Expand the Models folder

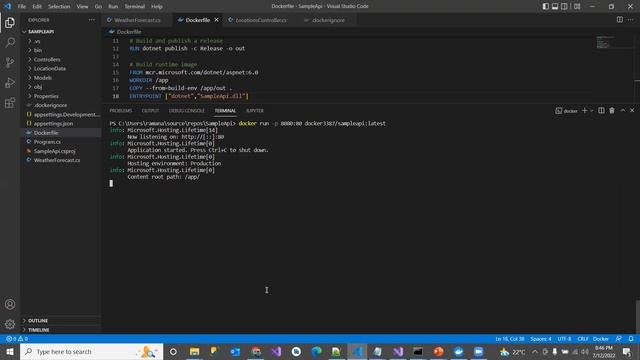point(61,78)
